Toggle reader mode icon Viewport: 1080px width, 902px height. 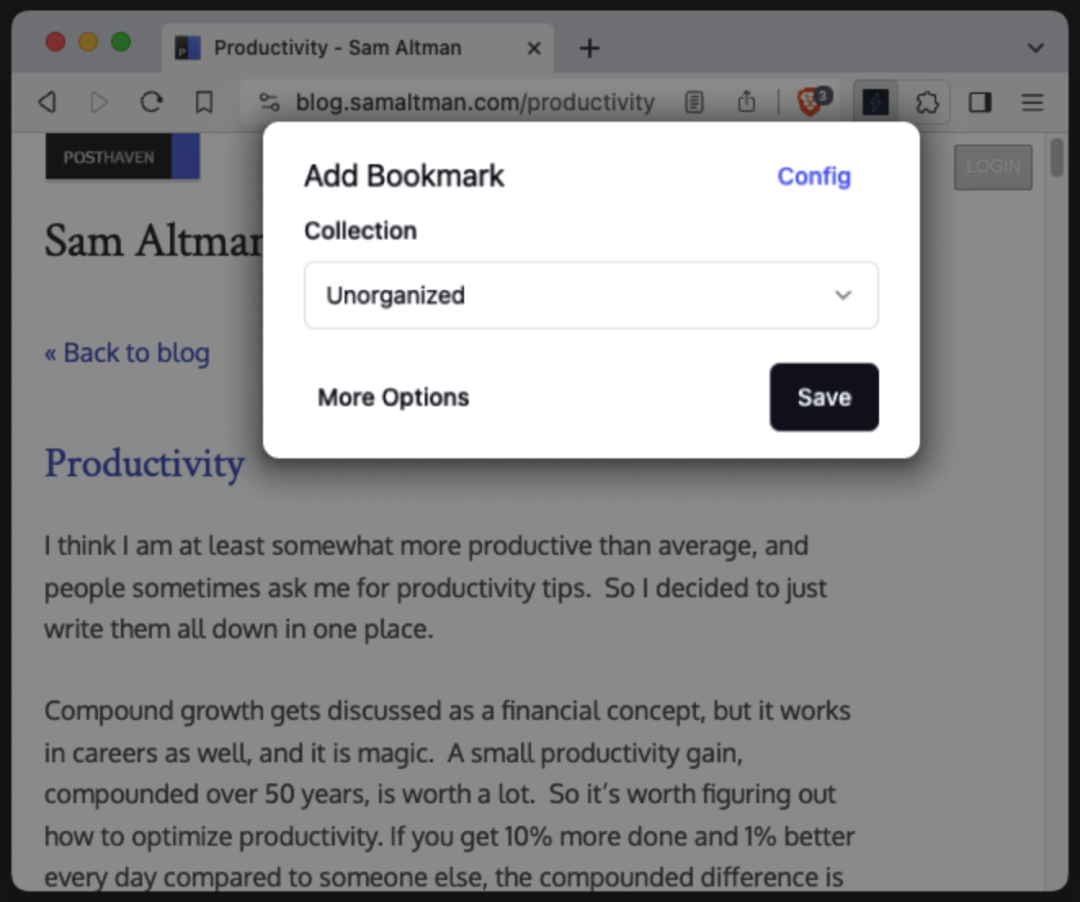point(694,102)
